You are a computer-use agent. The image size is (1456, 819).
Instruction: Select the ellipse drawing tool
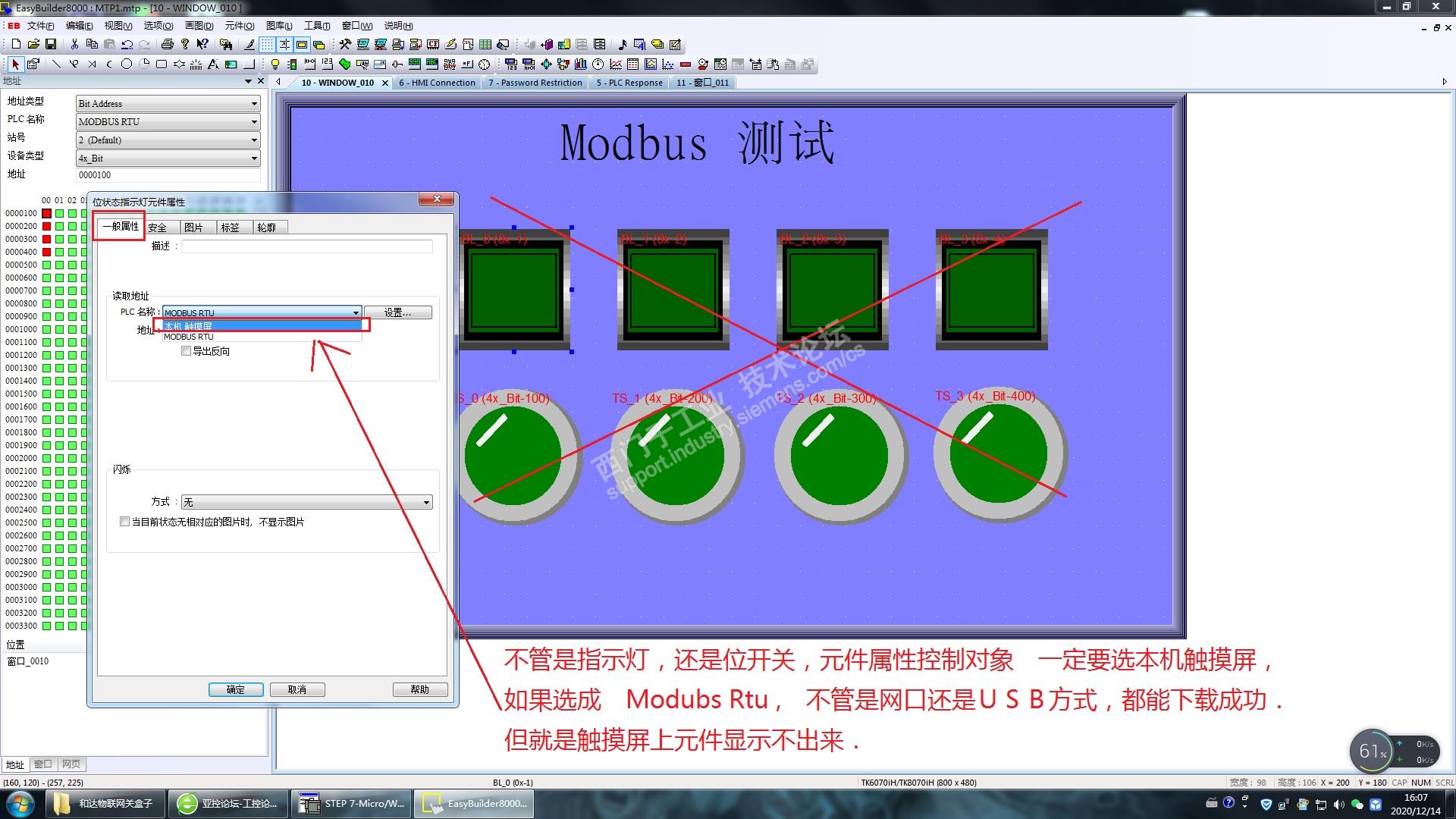(x=127, y=64)
